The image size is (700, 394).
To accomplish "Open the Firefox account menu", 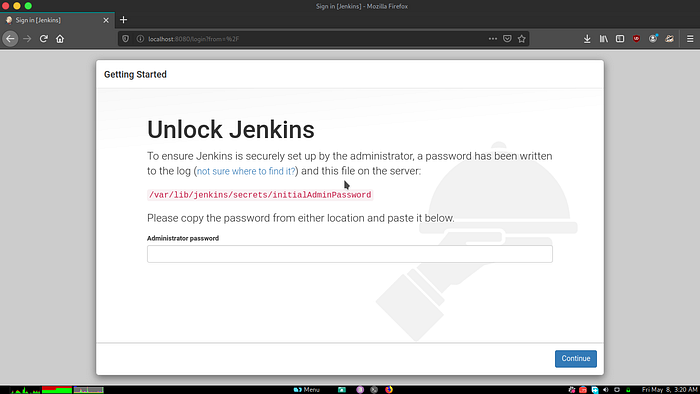I will tap(653, 39).
